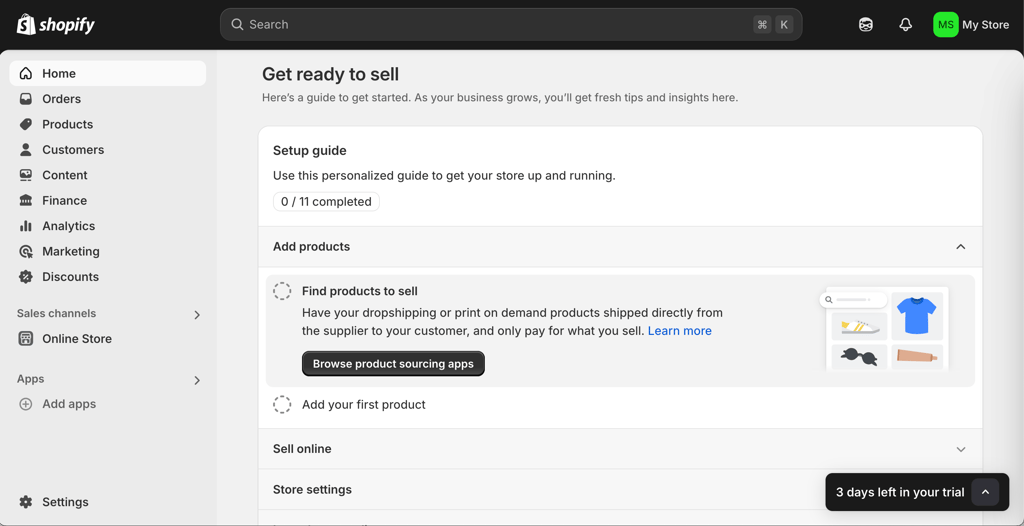The image size is (1024, 526).
Task: Select Home in the sidebar
Action: (x=108, y=73)
